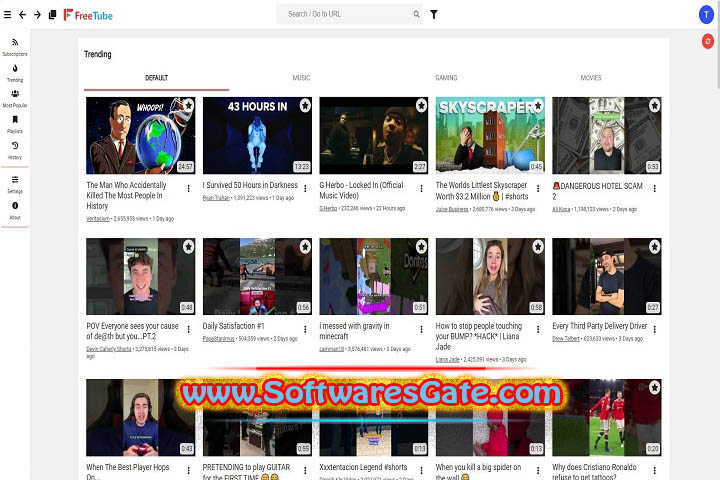The height and width of the screenshot is (480, 720).
Task: Switch to the GAMING tab
Action: 446,78
